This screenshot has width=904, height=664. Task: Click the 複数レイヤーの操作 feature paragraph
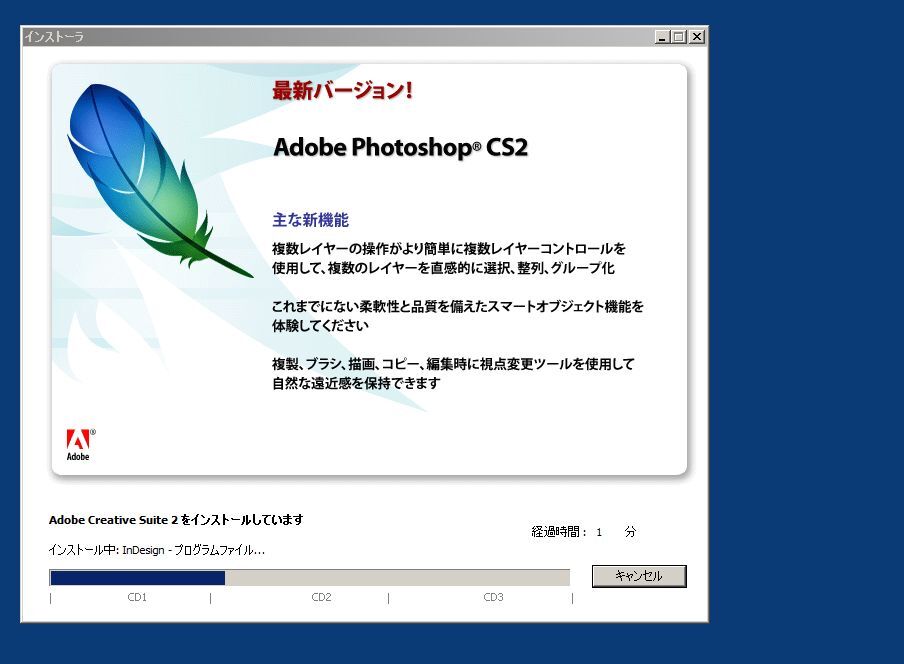point(449,258)
